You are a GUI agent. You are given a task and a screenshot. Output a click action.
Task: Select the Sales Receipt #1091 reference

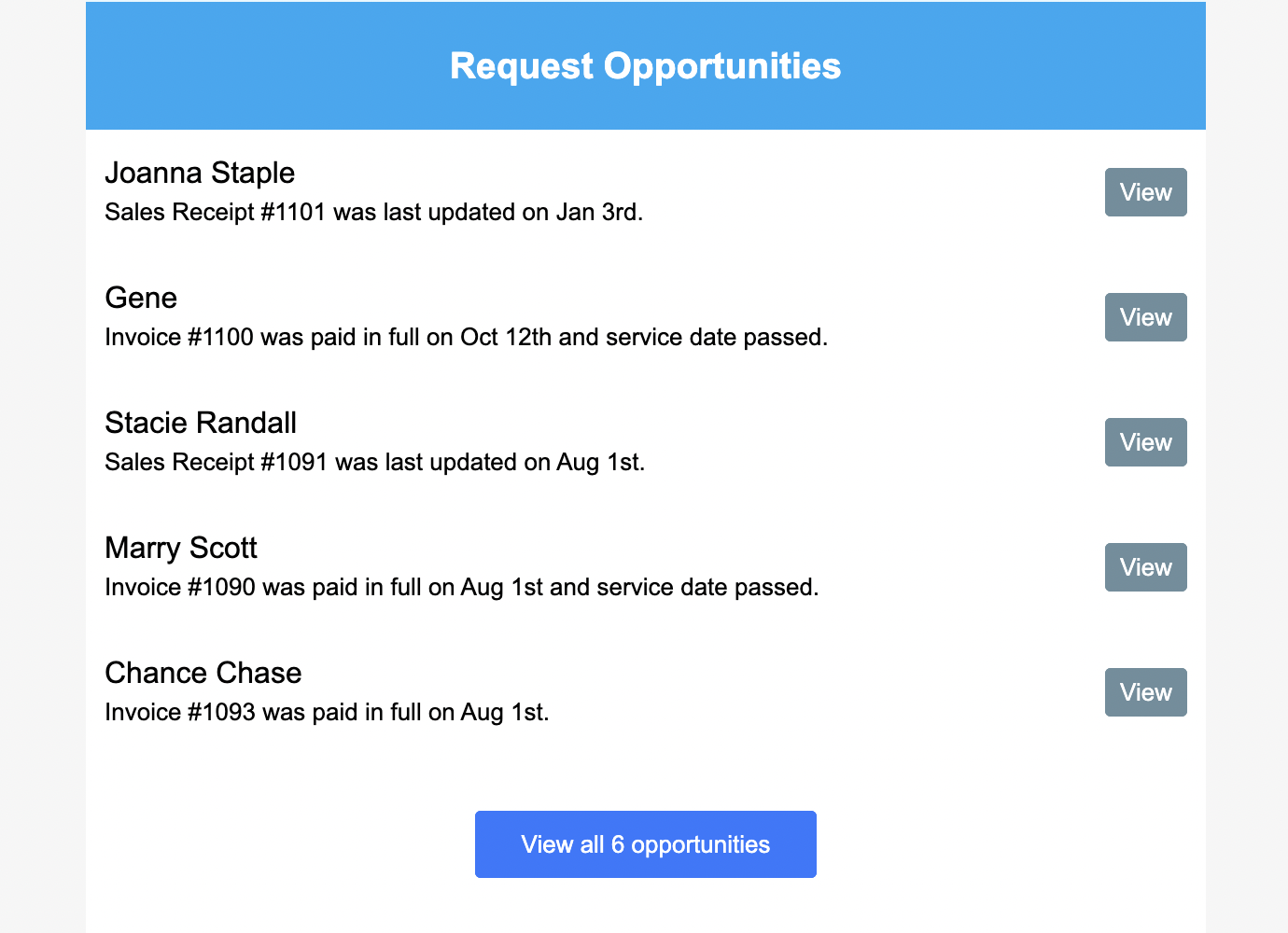(x=217, y=463)
